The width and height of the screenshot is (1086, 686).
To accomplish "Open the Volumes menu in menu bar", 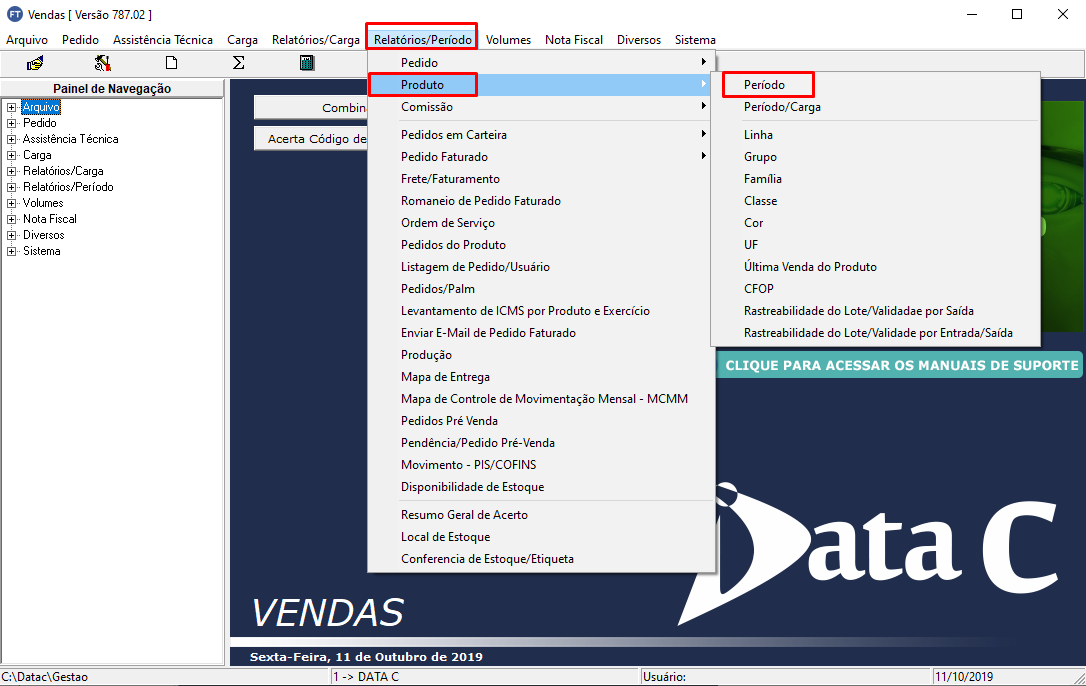I will click(508, 39).
